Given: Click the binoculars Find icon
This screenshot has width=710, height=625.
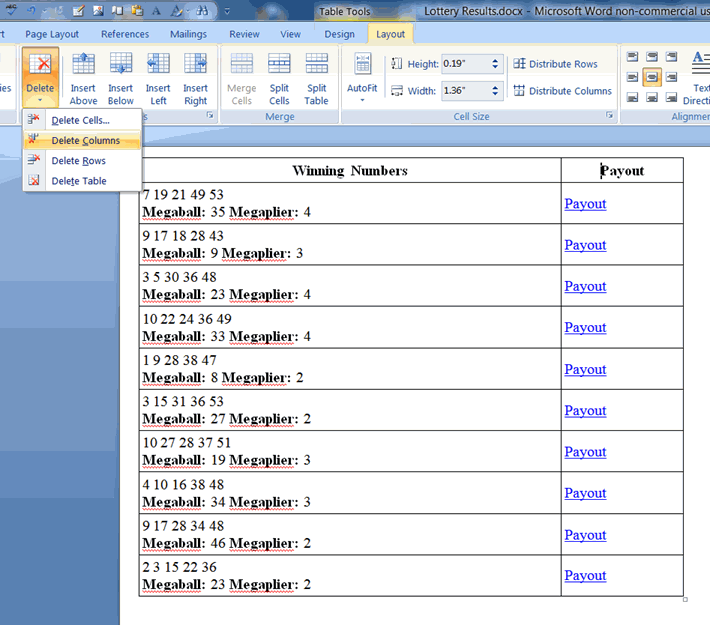Looking at the screenshot, I should [202, 10].
